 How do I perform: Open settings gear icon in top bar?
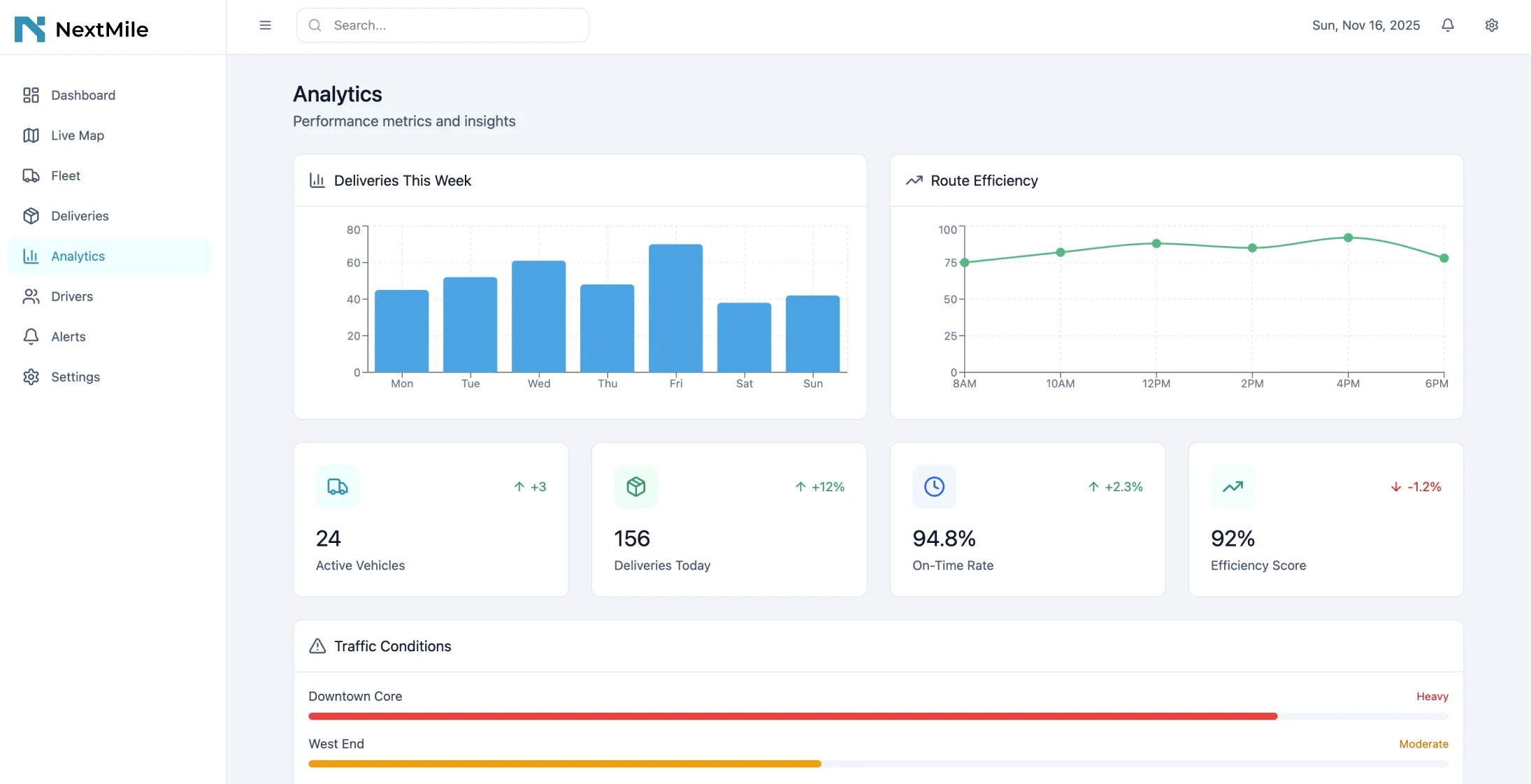pos(1491,25)
